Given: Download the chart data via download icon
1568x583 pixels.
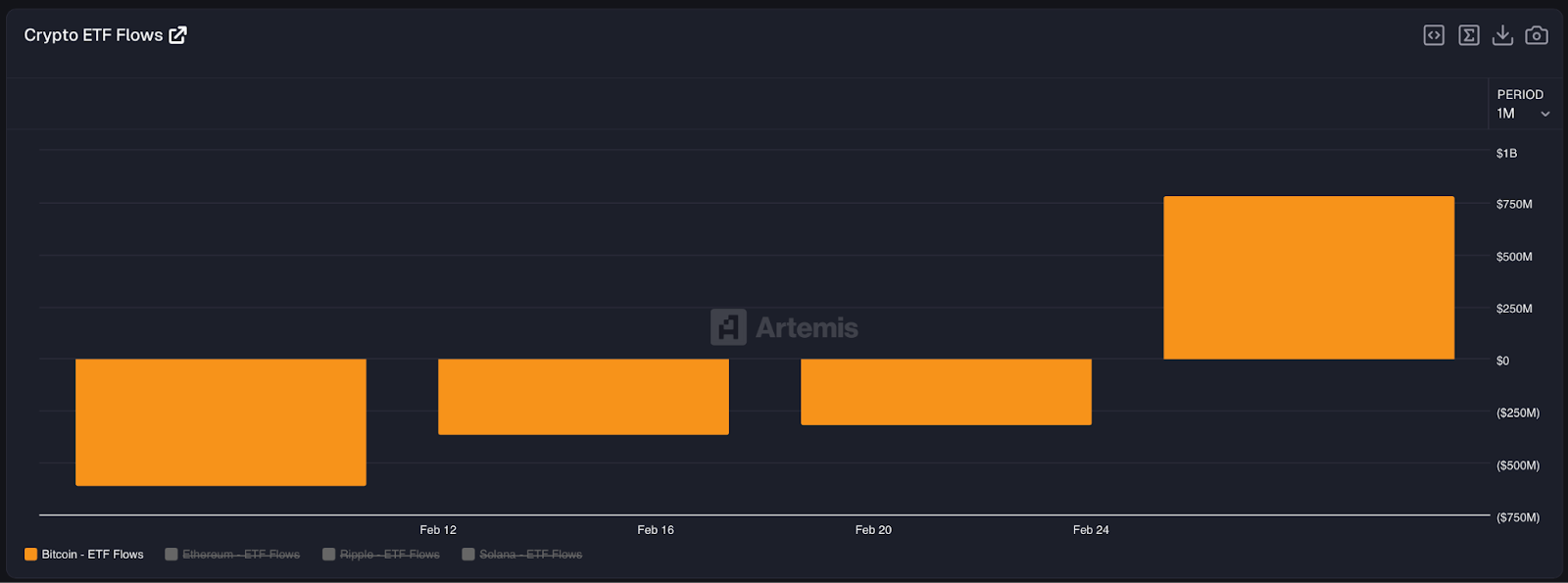Looking at the screenshot, I should pos(1502,35).
